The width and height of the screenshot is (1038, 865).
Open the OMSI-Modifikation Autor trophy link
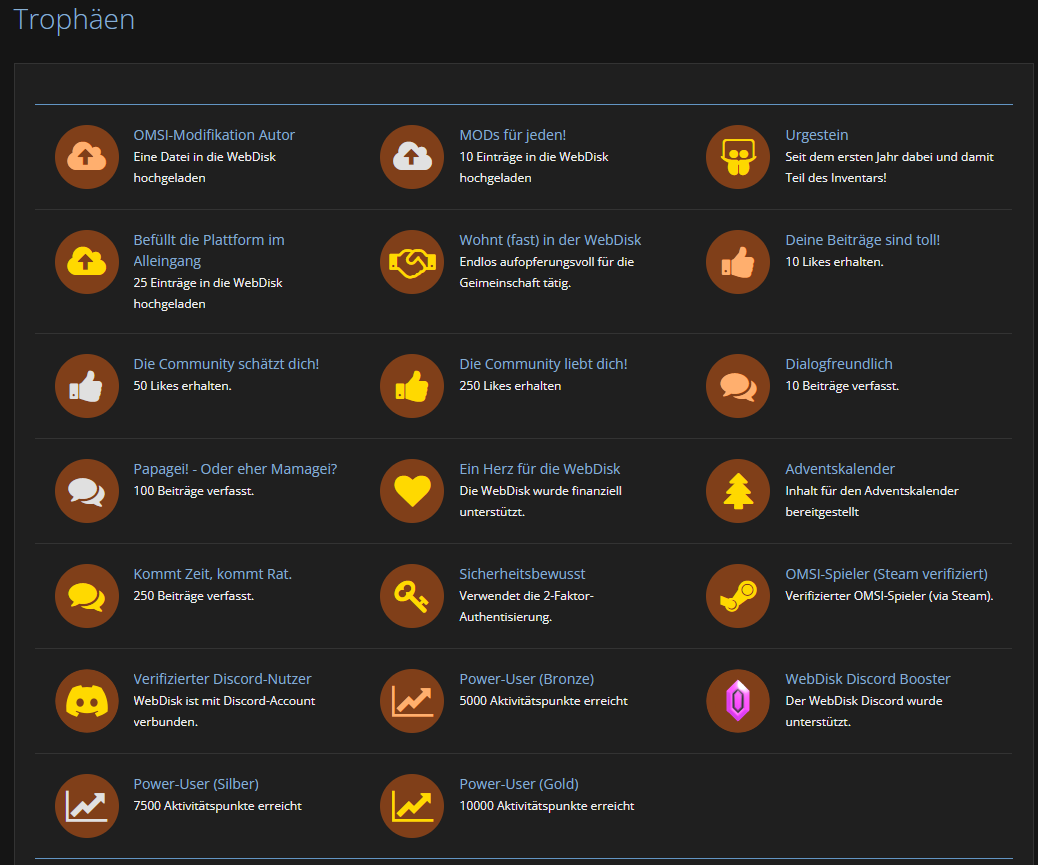[x=214, y=135]
